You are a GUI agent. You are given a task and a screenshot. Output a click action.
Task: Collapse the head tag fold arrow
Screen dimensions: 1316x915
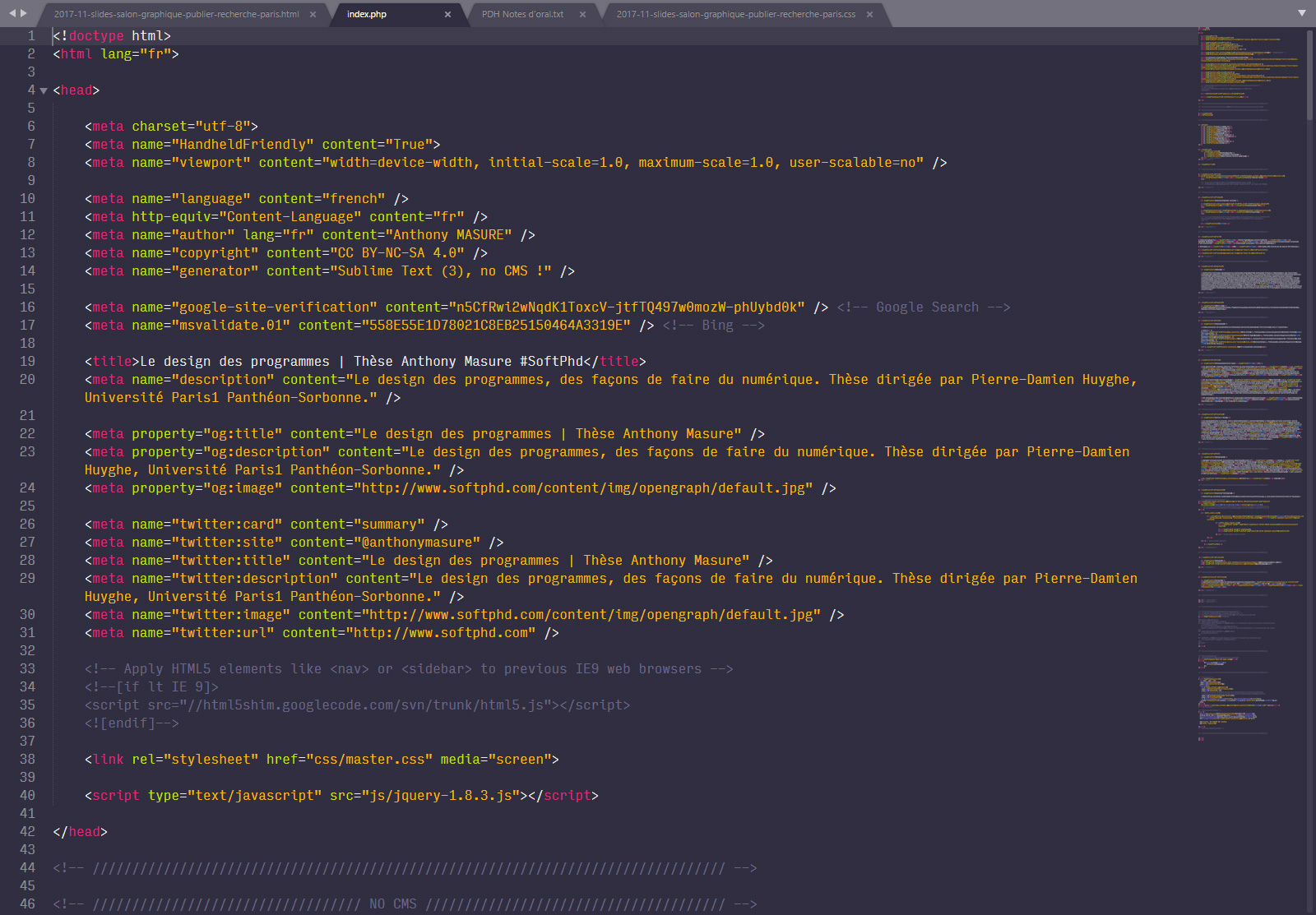click(44, 90)
